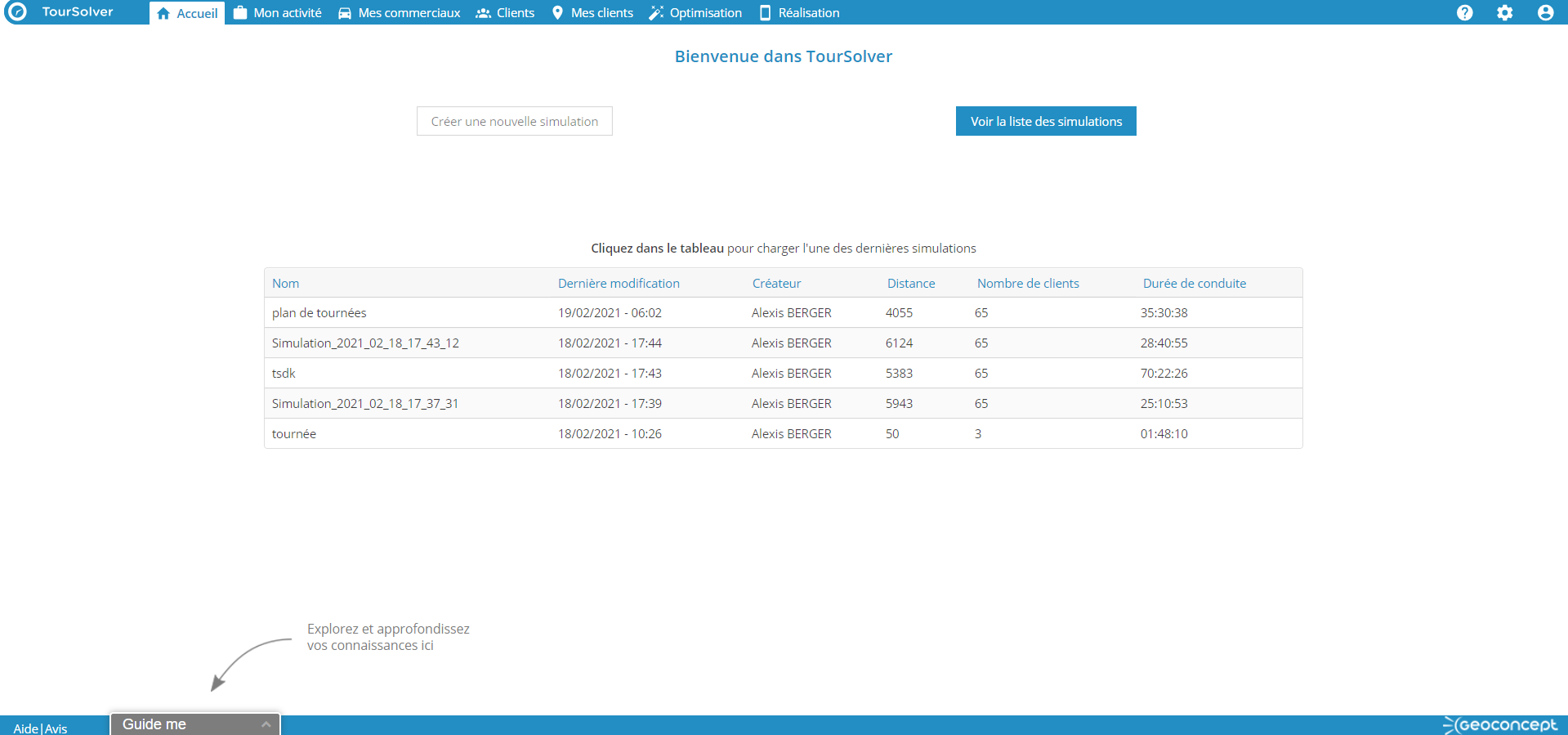The width and height of the screenshot is (1568, 735).
Task: Go to the Mes clients menu
Action: (592, 13)
